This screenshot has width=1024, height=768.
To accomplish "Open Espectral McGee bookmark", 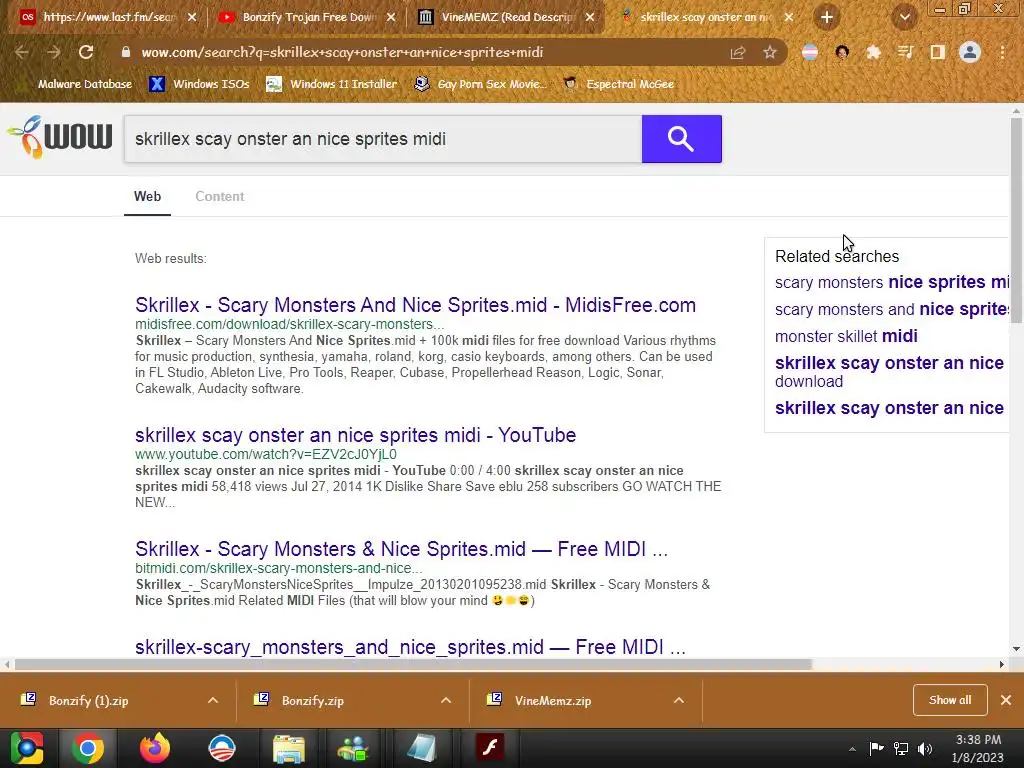I will tap(618, 84).
